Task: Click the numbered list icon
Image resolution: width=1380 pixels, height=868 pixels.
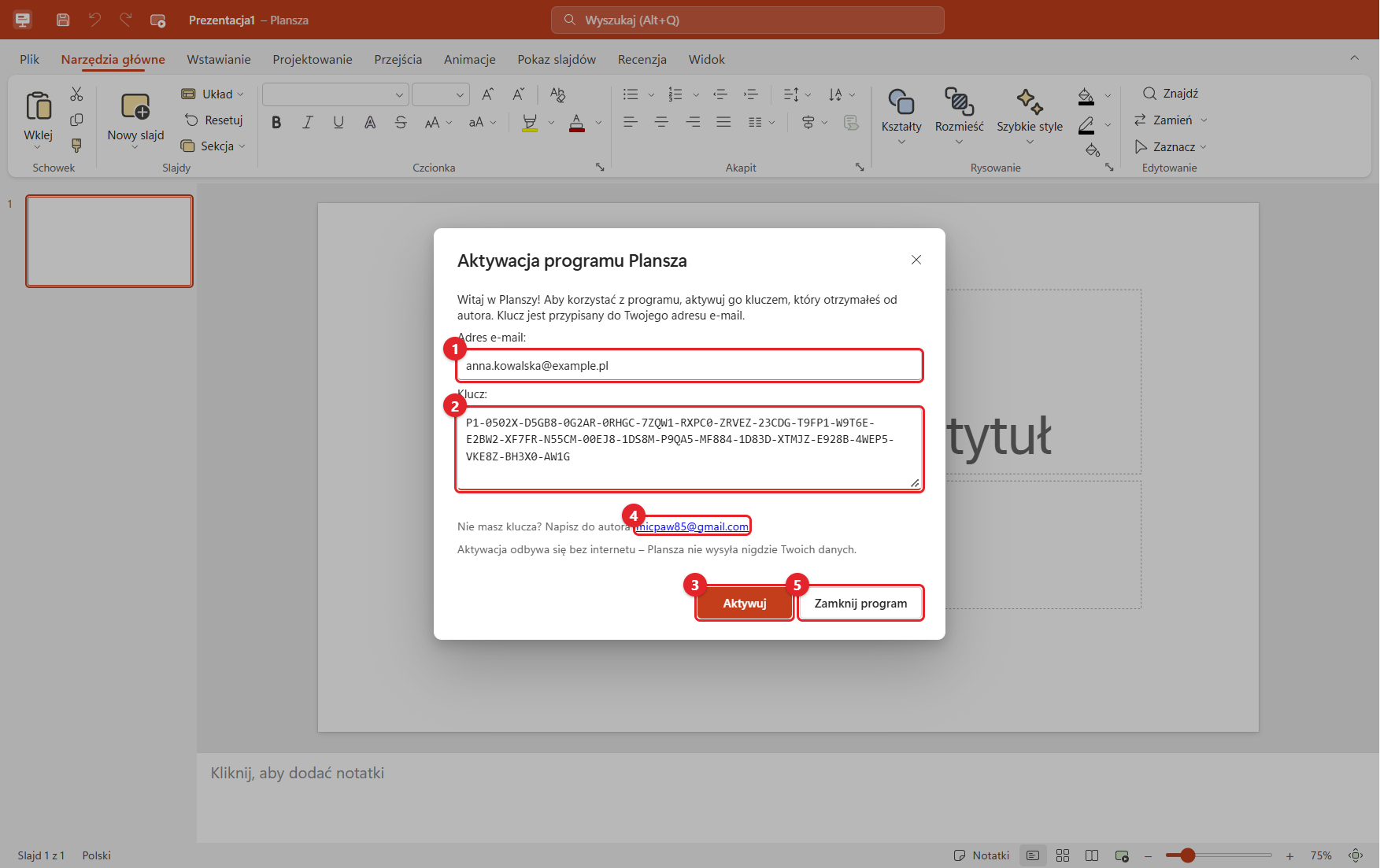Action: tap(675, 94)
